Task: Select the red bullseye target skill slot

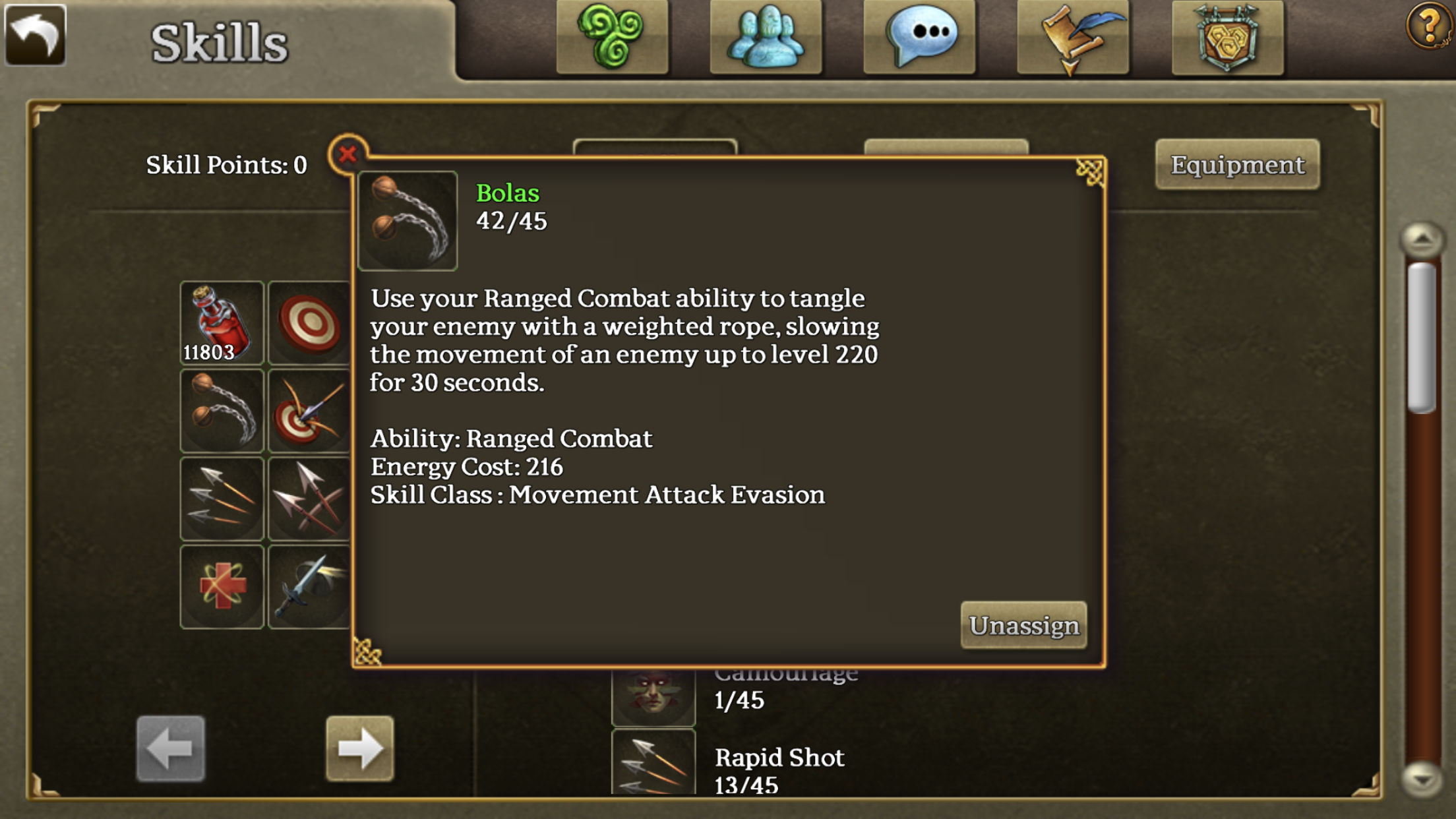Action: point(309,322)
